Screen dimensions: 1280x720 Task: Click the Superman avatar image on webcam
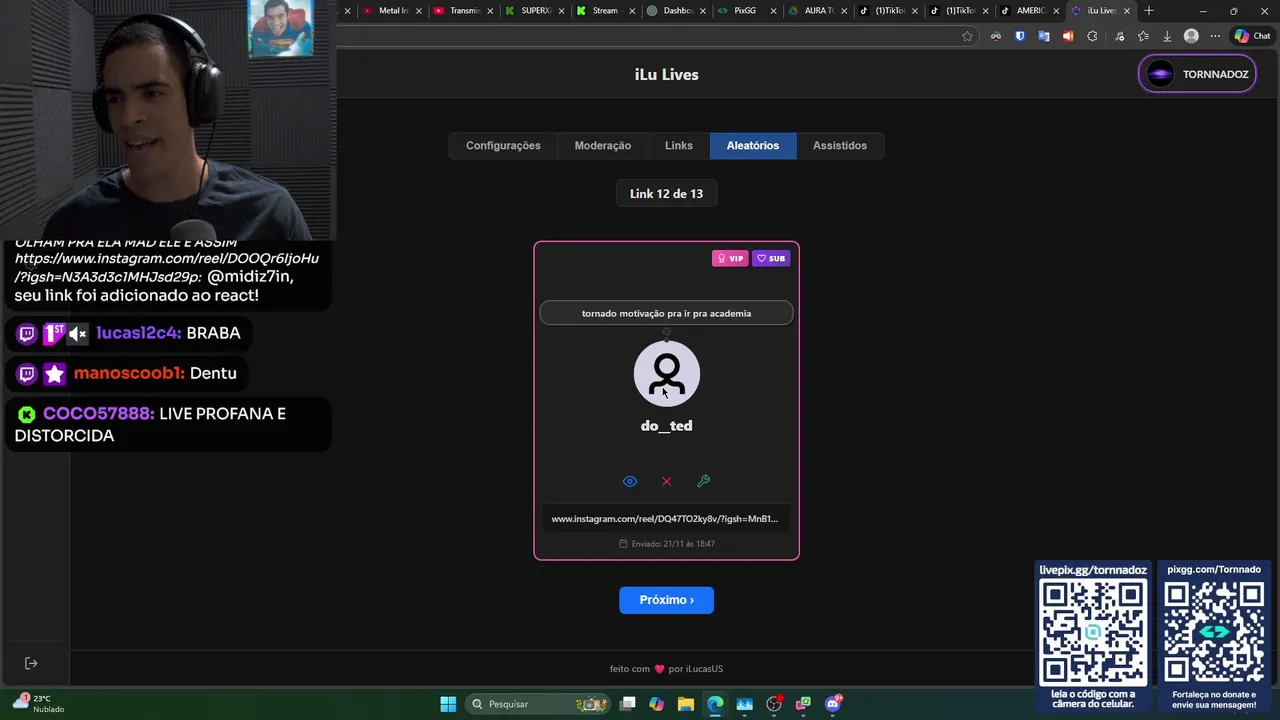280,28
